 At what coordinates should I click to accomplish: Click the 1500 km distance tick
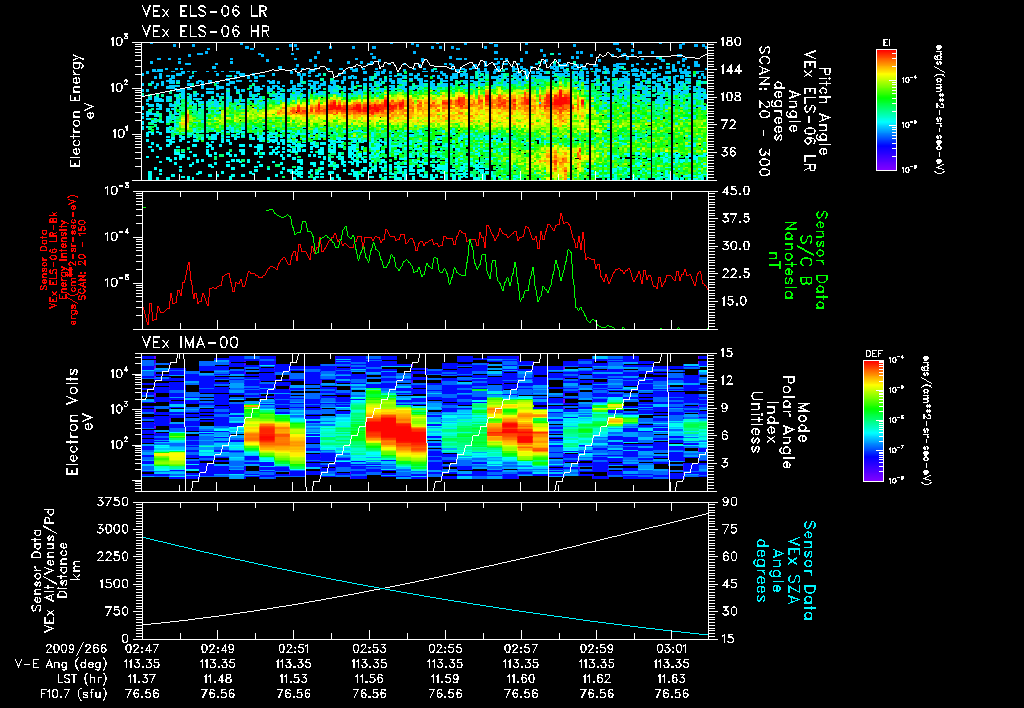point(112,584)
